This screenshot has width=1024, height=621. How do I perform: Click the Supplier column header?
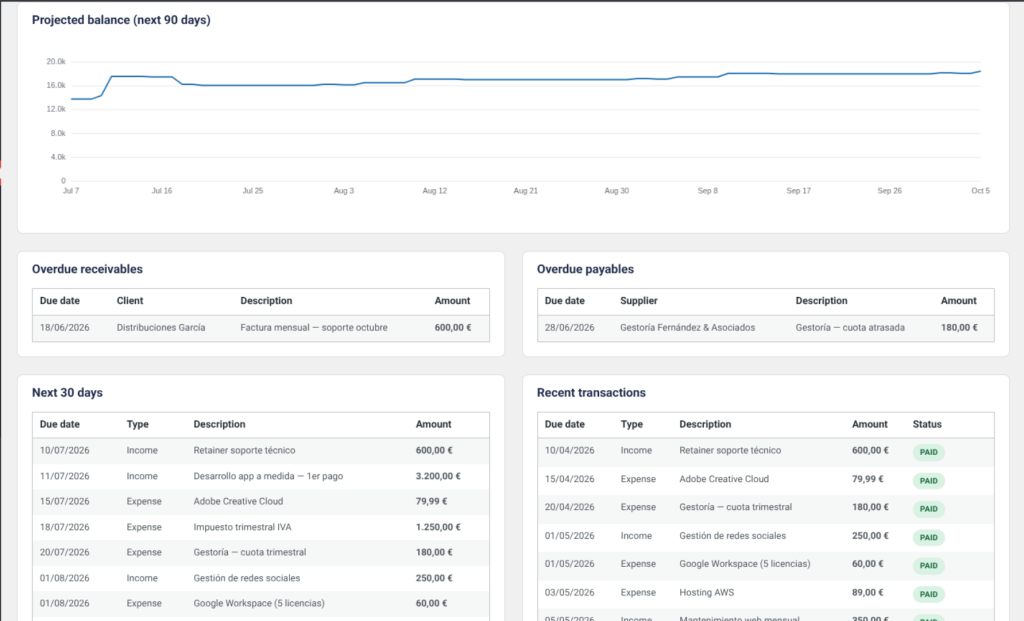click(639, 301)
